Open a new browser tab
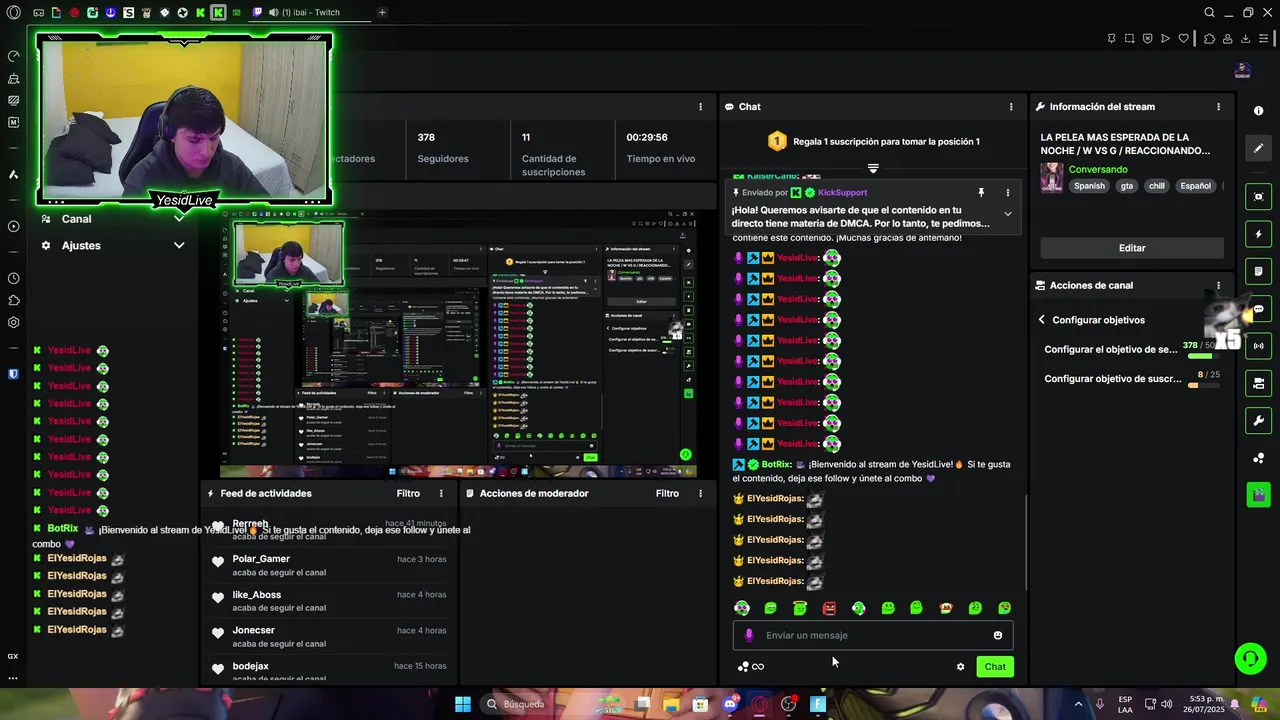 382,12
